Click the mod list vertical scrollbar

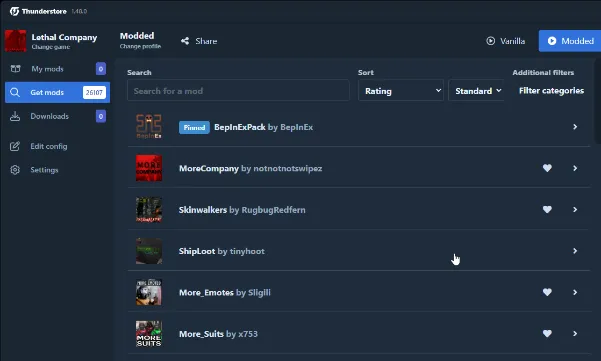click(597, 101)
